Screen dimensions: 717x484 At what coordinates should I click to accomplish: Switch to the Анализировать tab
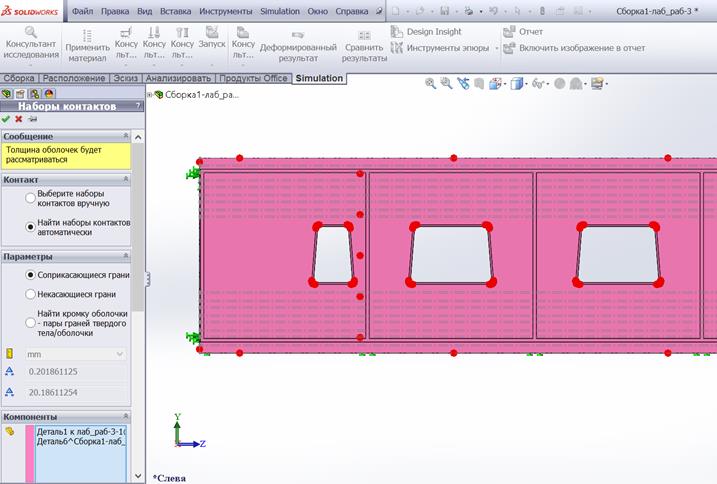click(177, 78)
